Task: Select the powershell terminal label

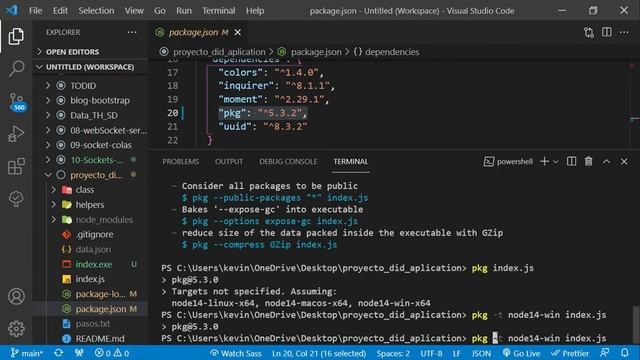Action: [x=508, y=162]
